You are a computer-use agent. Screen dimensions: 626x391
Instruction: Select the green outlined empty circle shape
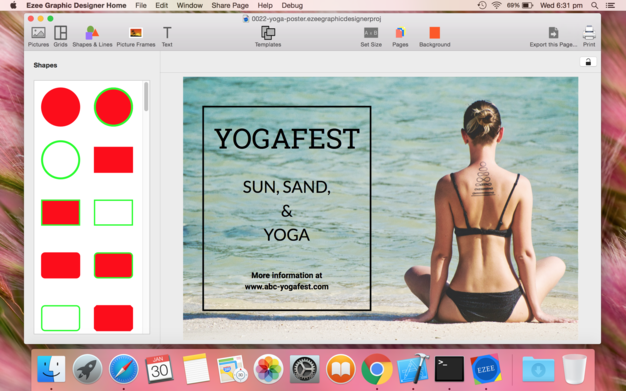(x=61, y=160)
